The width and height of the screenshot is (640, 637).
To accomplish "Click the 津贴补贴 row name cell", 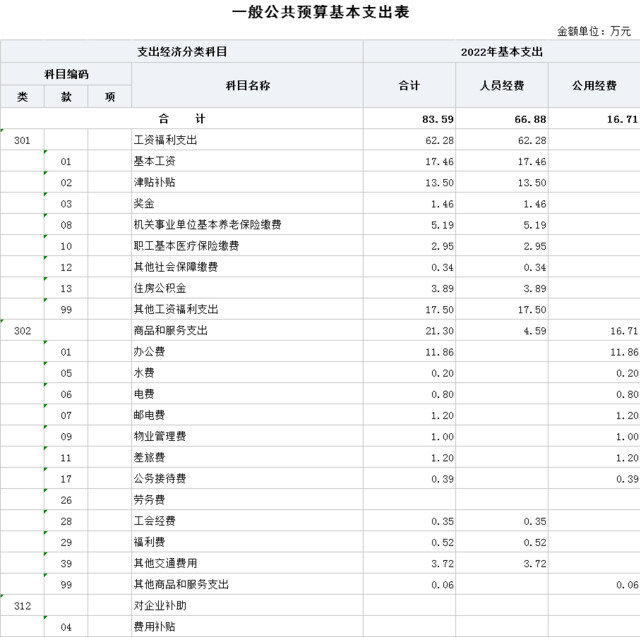I will point(154,182).
